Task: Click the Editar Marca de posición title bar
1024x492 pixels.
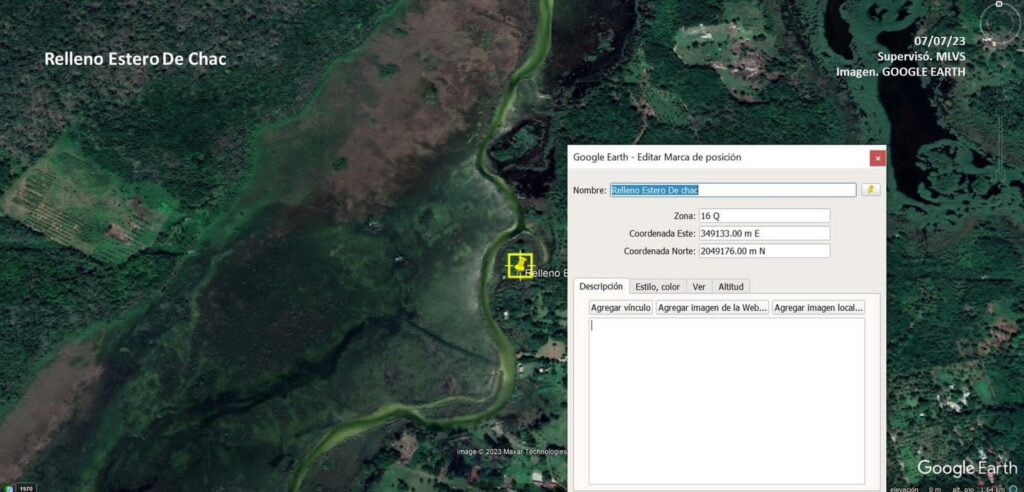Action: coord(718,157)
